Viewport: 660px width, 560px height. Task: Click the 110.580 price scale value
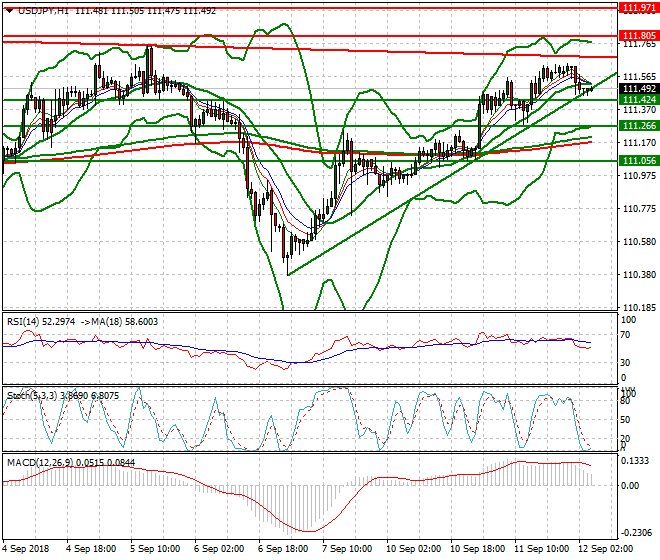[639, 242]
